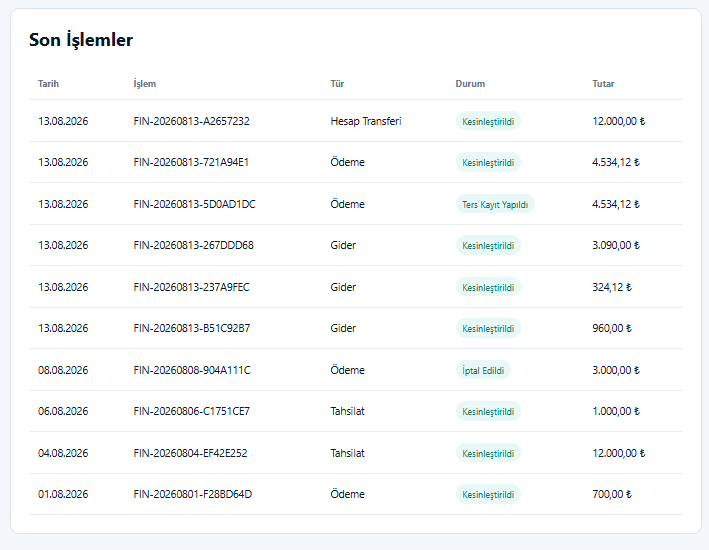Click transaction FIN-20260813-5D0AD1DC
709x550 pixels.
(194, 204)
